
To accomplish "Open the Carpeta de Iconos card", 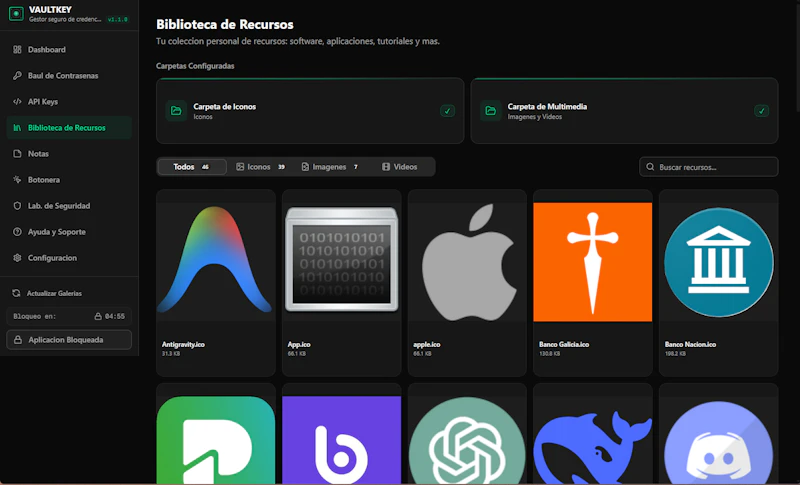I will click(310, 111).
